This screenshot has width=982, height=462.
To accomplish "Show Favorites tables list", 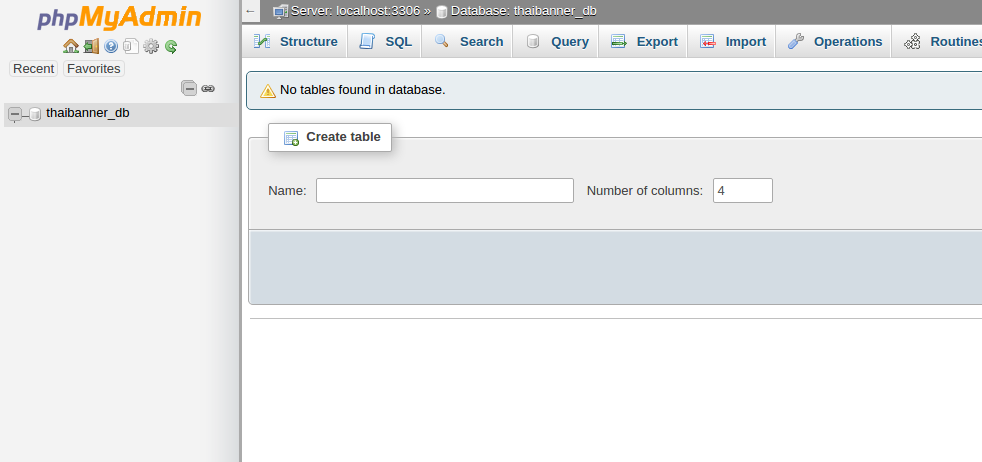I will [x=93, y=69].
